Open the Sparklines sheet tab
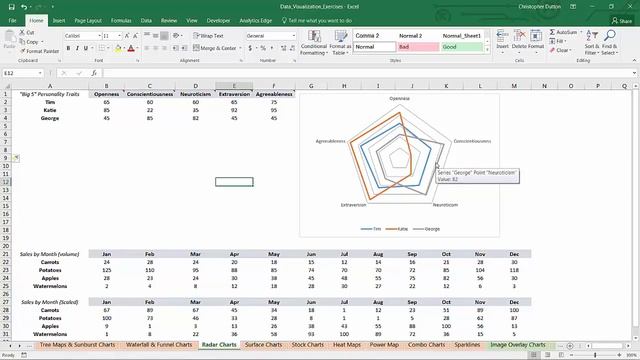The width and height of the screenshot is (640, 360). [467, 345]
